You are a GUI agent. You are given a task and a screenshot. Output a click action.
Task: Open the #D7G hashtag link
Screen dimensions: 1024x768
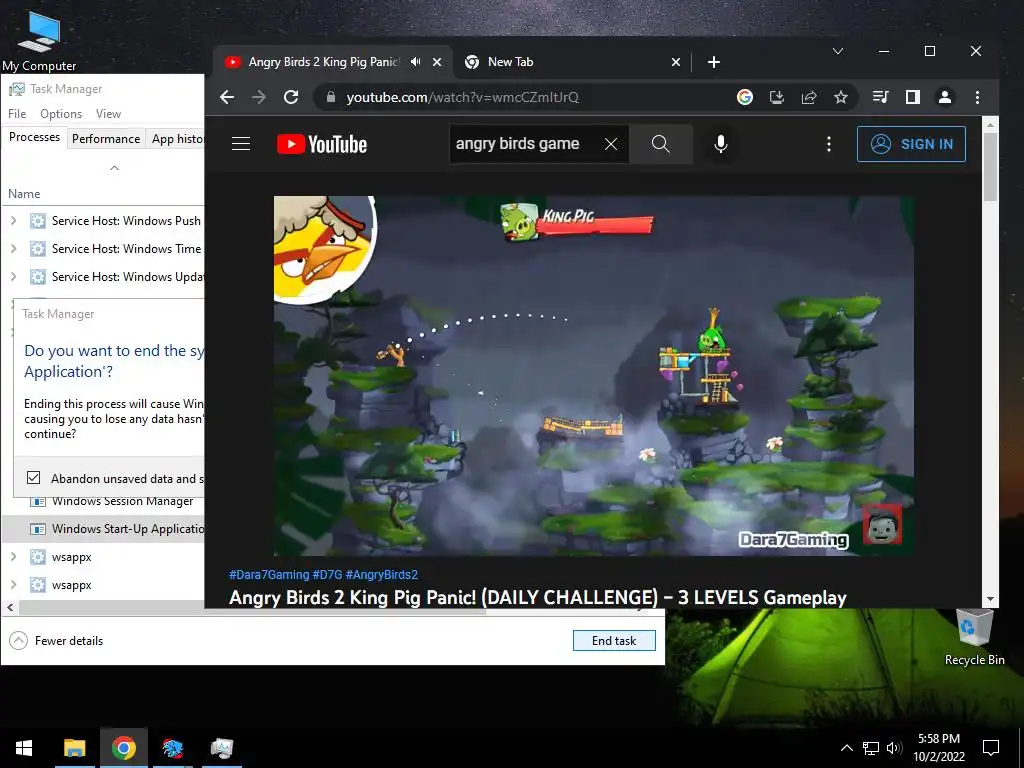(x=327, y=575)
